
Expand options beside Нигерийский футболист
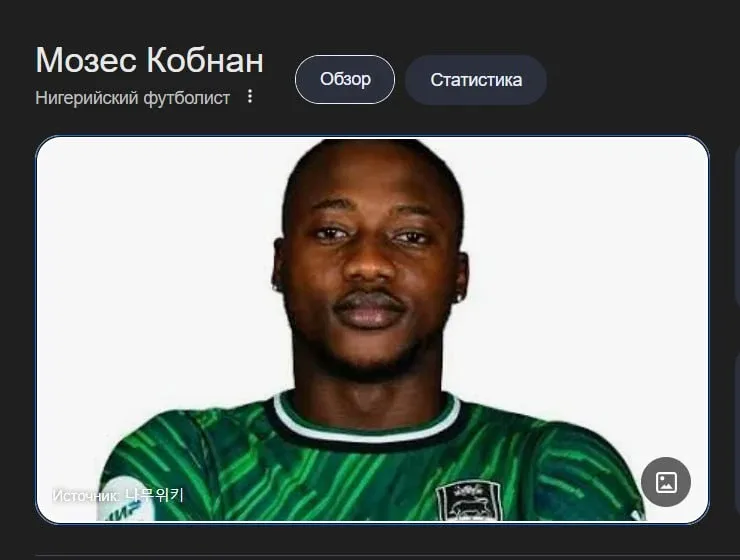[x=250, y=96]
